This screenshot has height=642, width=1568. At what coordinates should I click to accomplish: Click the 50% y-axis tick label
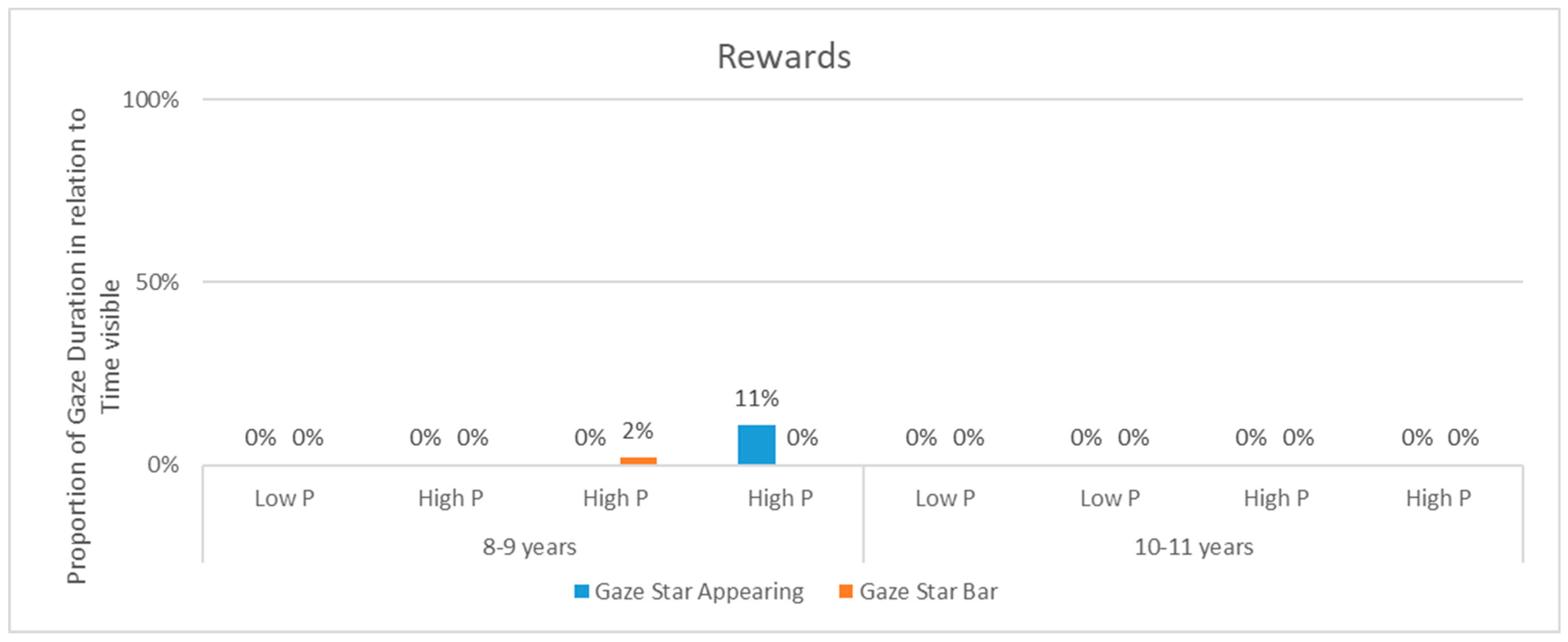click(156, 282)
